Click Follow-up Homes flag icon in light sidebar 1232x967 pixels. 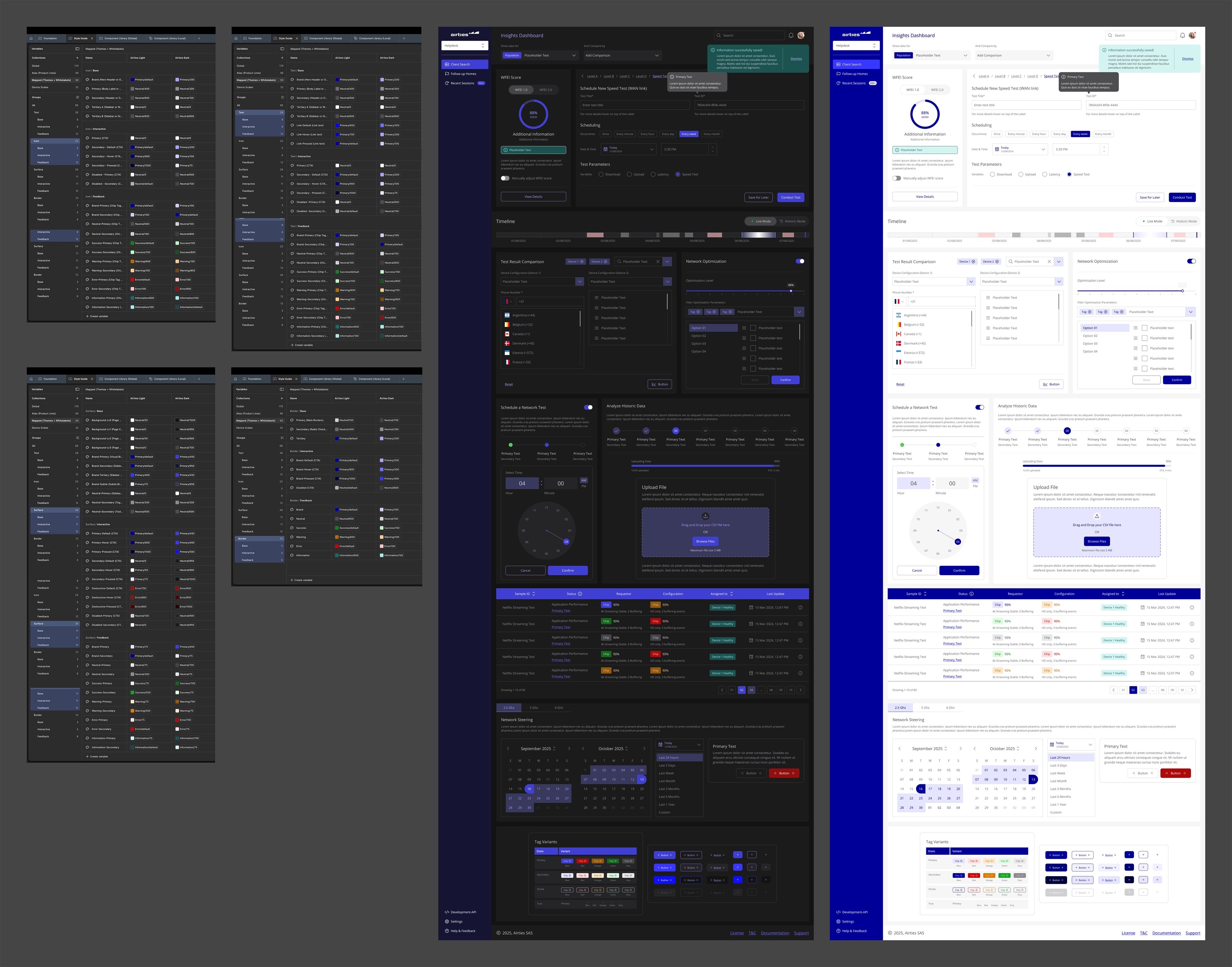pos(838,74)
